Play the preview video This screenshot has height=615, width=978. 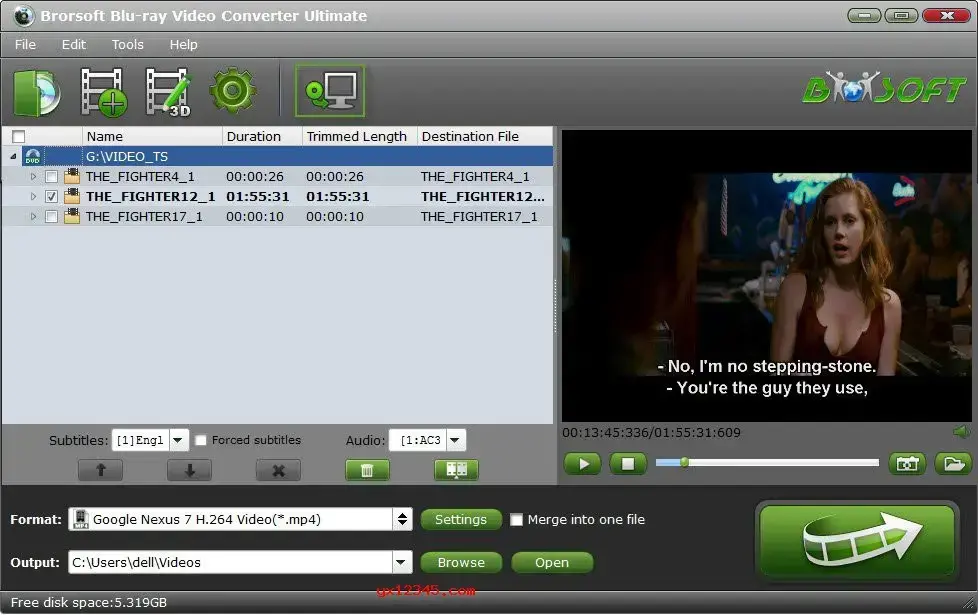pos(583,463)
